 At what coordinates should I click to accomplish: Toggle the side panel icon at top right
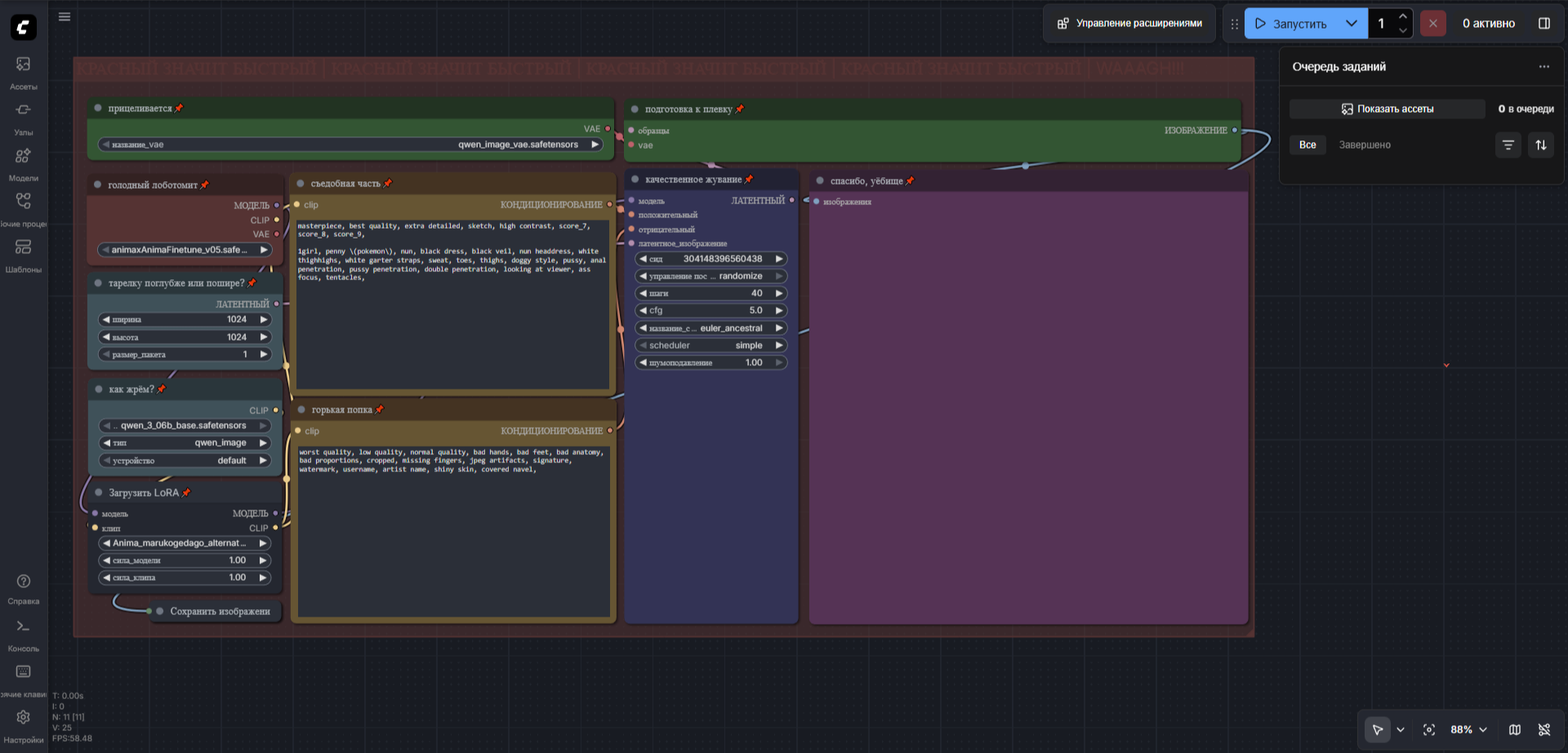pos(1544,24)
